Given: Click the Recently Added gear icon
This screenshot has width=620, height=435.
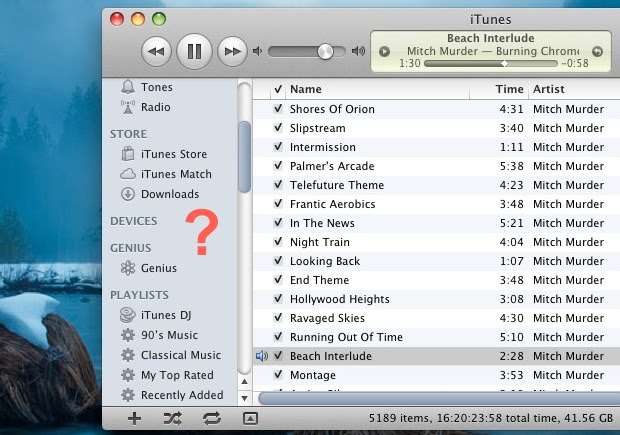Looking at the screenshot, I should click(x=128, y=395).
